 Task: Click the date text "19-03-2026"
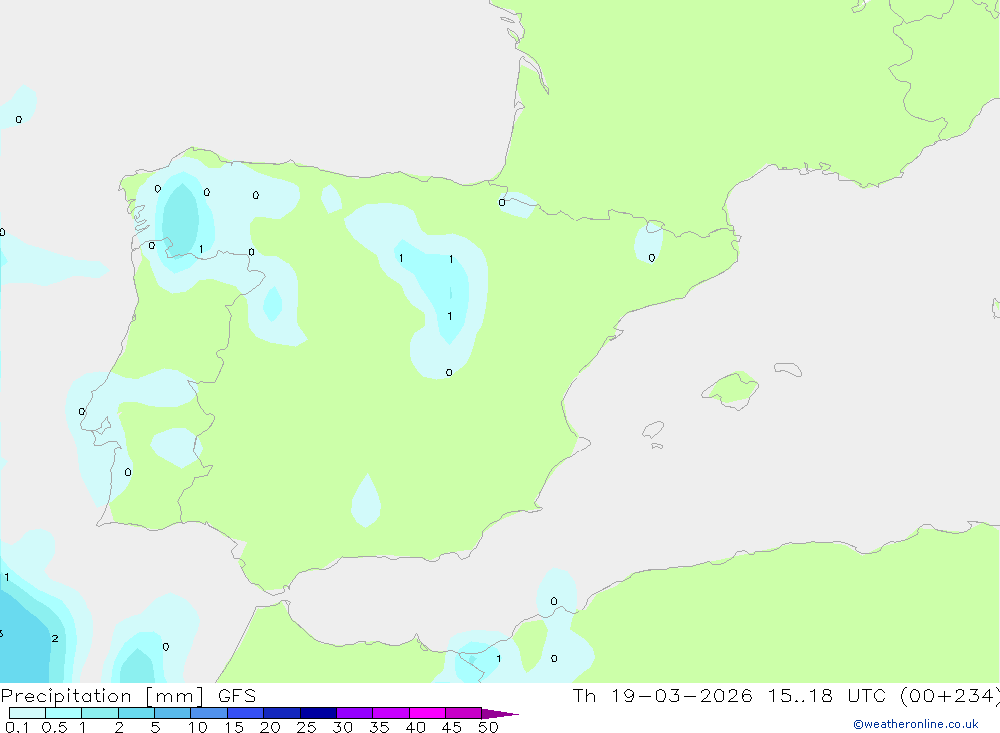[x=682, y=696]
